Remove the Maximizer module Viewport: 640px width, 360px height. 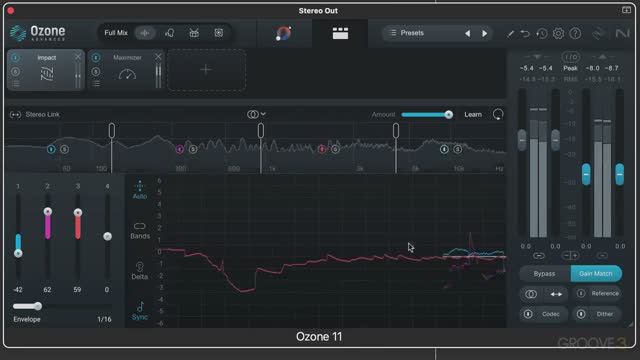click(x=158, y=57)
